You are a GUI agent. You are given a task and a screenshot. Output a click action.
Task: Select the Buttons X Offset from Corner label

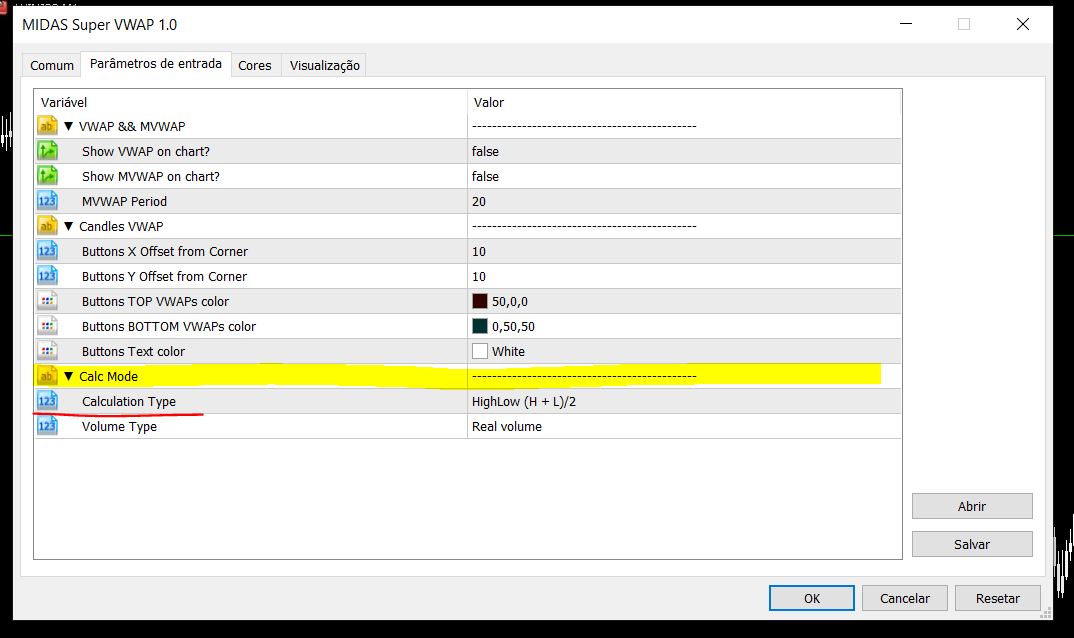pos(164,251)
